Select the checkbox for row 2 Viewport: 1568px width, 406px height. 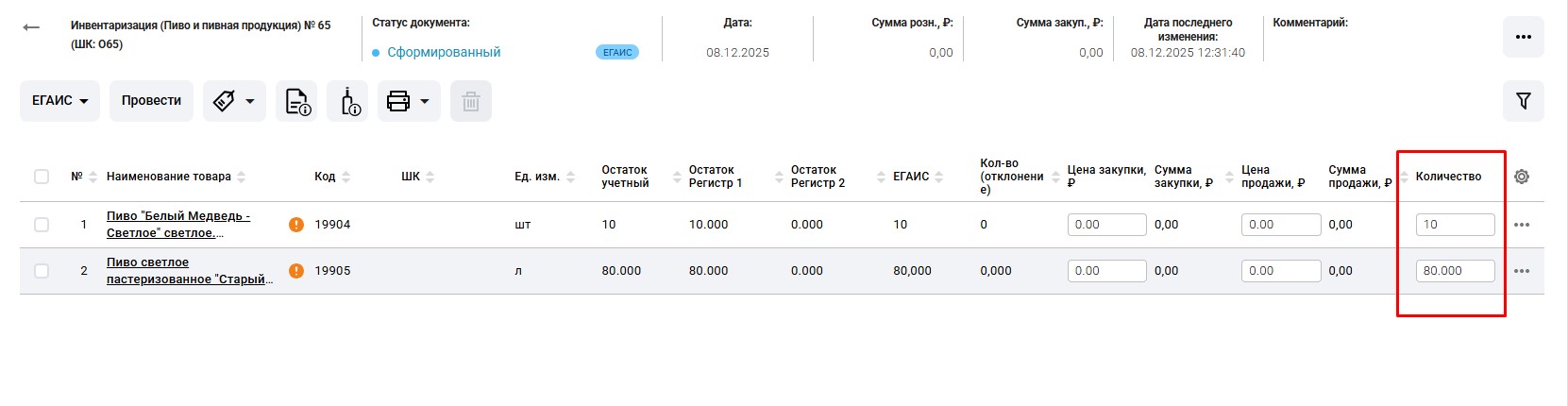tap(42, 271)
